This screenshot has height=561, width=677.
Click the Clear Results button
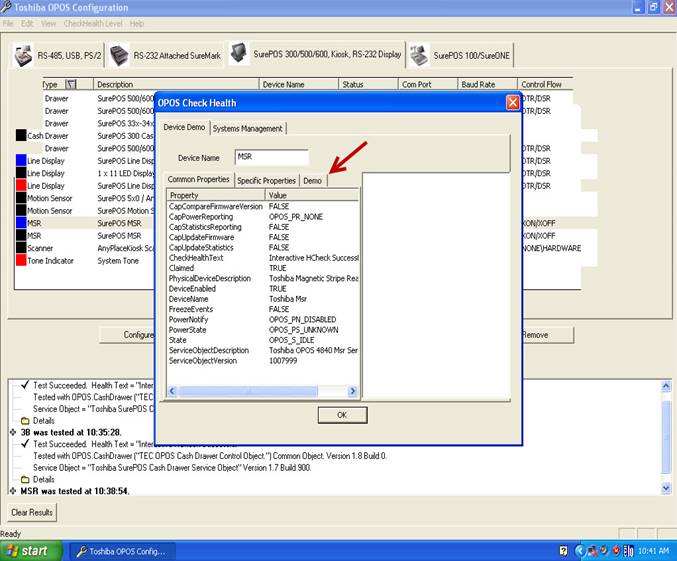point(33,512)
